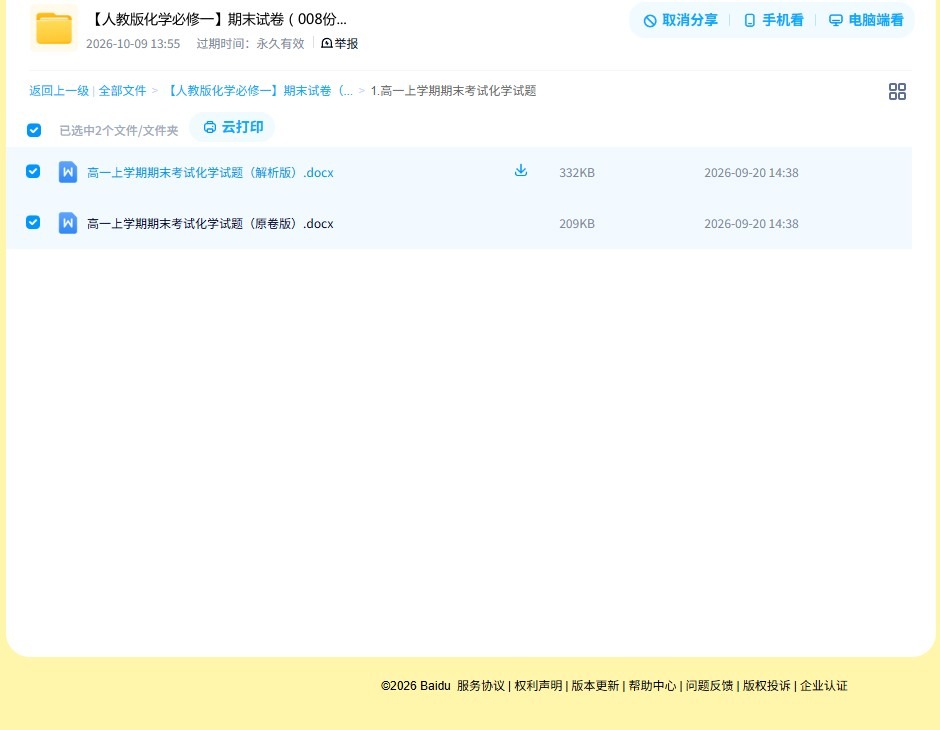Toggle the select-all files checkbox

point(34,130)
